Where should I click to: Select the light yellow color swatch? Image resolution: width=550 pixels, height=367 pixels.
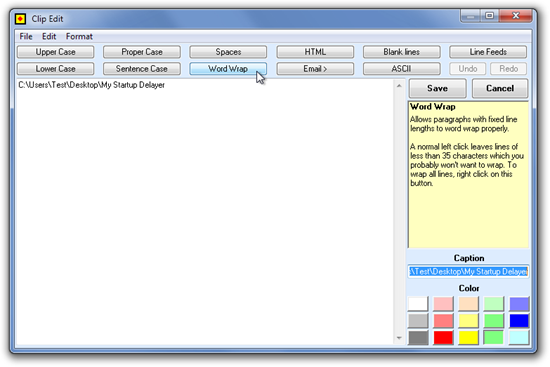click(468, 321)
